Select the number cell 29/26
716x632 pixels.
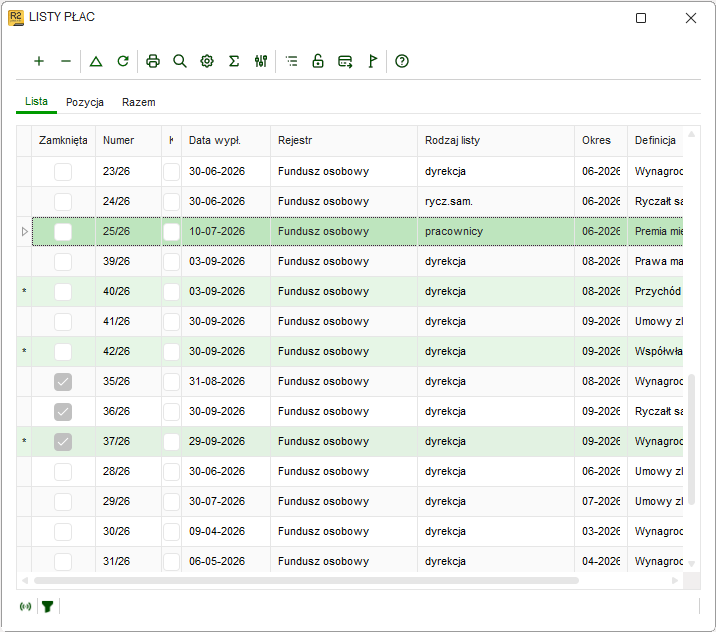[x=128, y=501]
